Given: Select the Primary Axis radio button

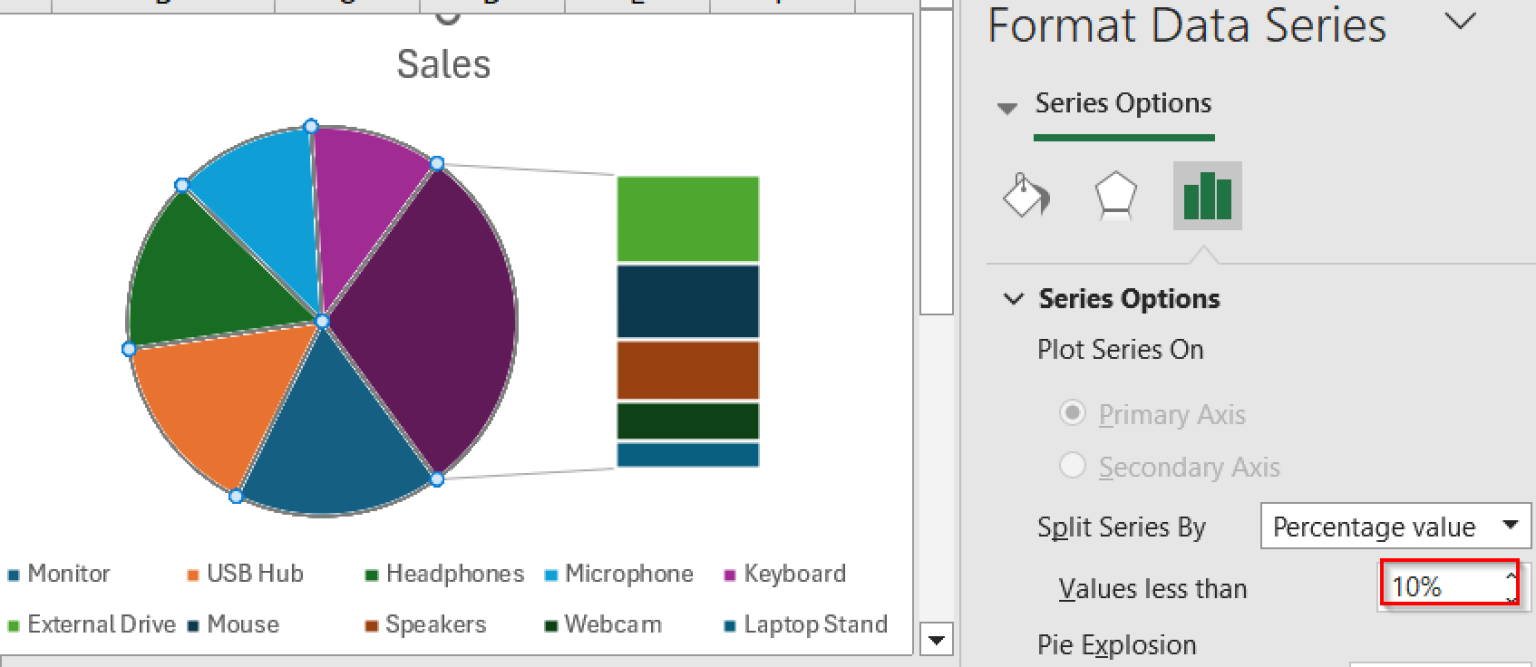Looking at the screenshot, I should point(1072,414).
